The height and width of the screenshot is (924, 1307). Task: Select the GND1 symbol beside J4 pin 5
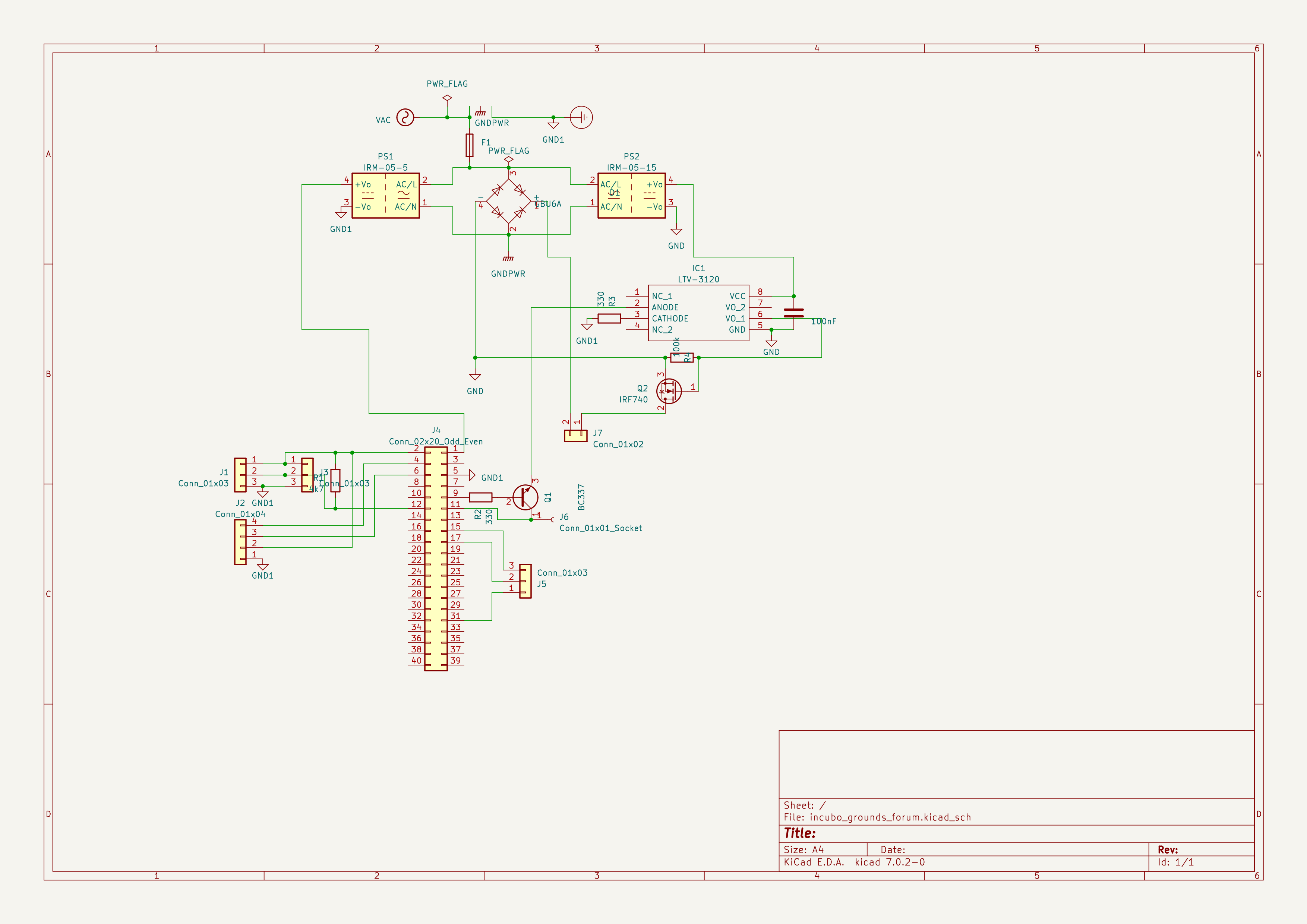[472, 475]
